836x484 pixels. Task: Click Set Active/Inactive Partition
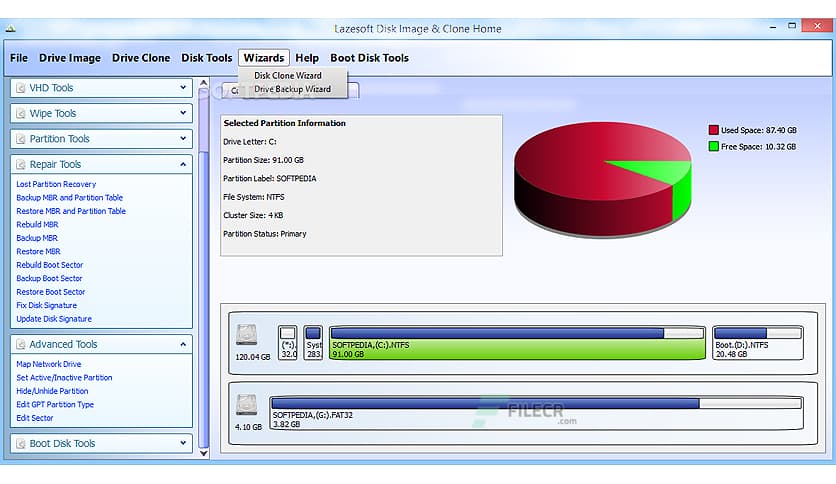click(x=64, y=377)
